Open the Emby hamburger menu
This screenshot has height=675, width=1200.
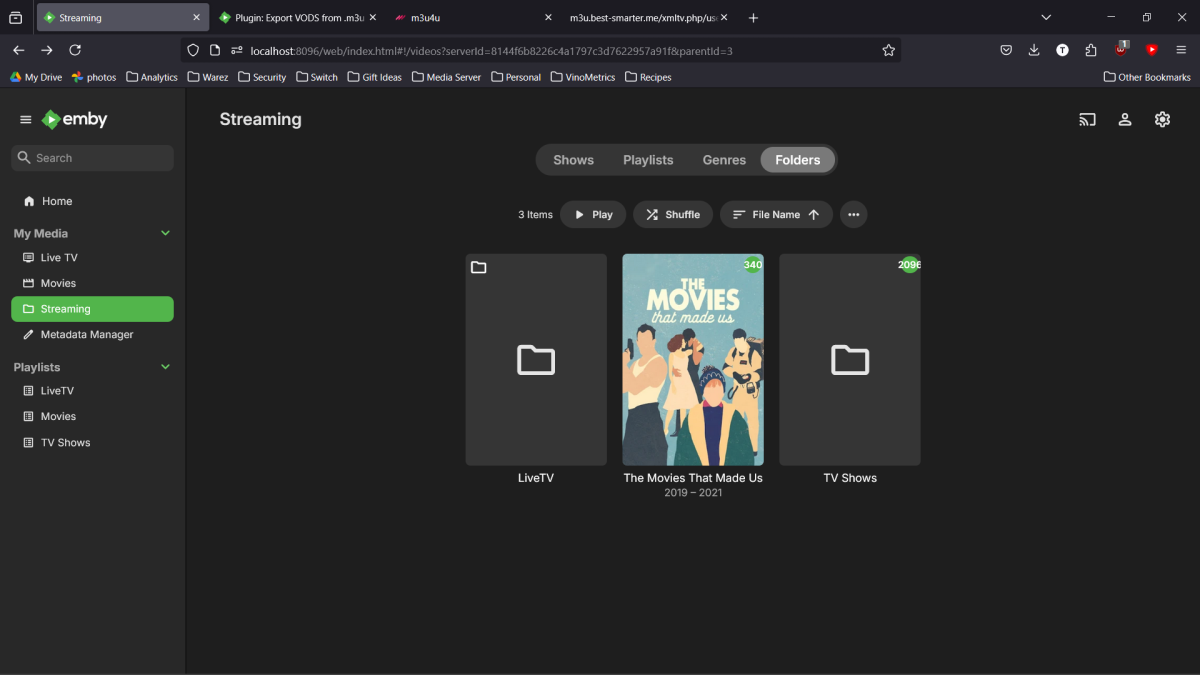tap(26, 120)
